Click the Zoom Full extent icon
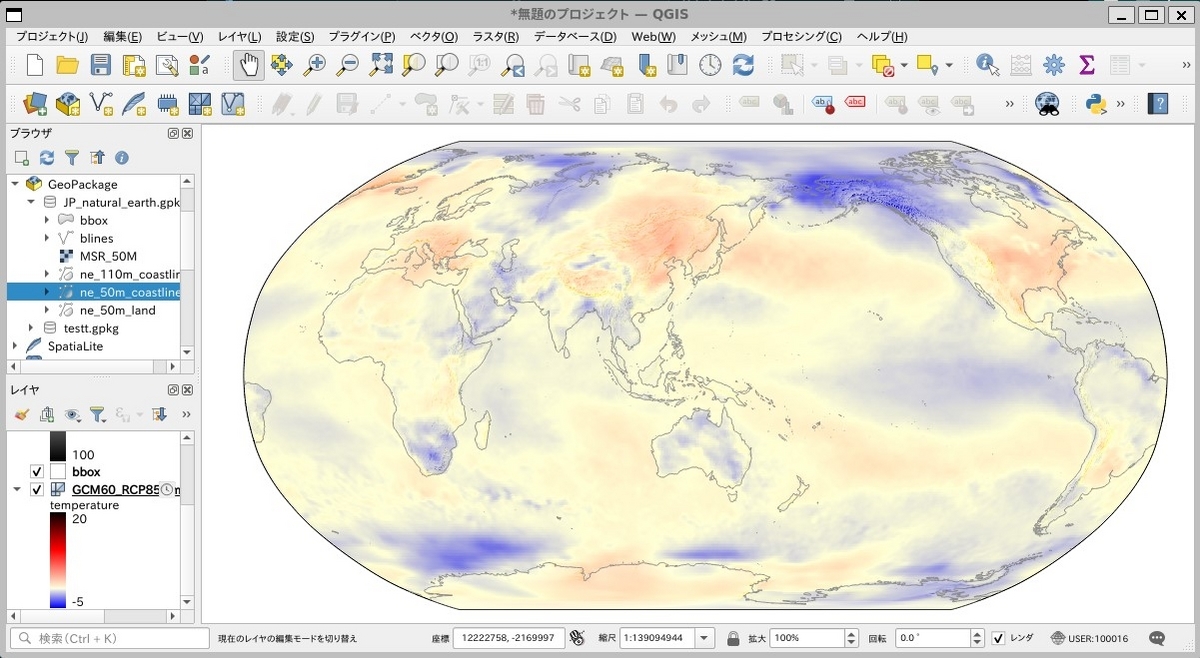 (x=381, y=65)
